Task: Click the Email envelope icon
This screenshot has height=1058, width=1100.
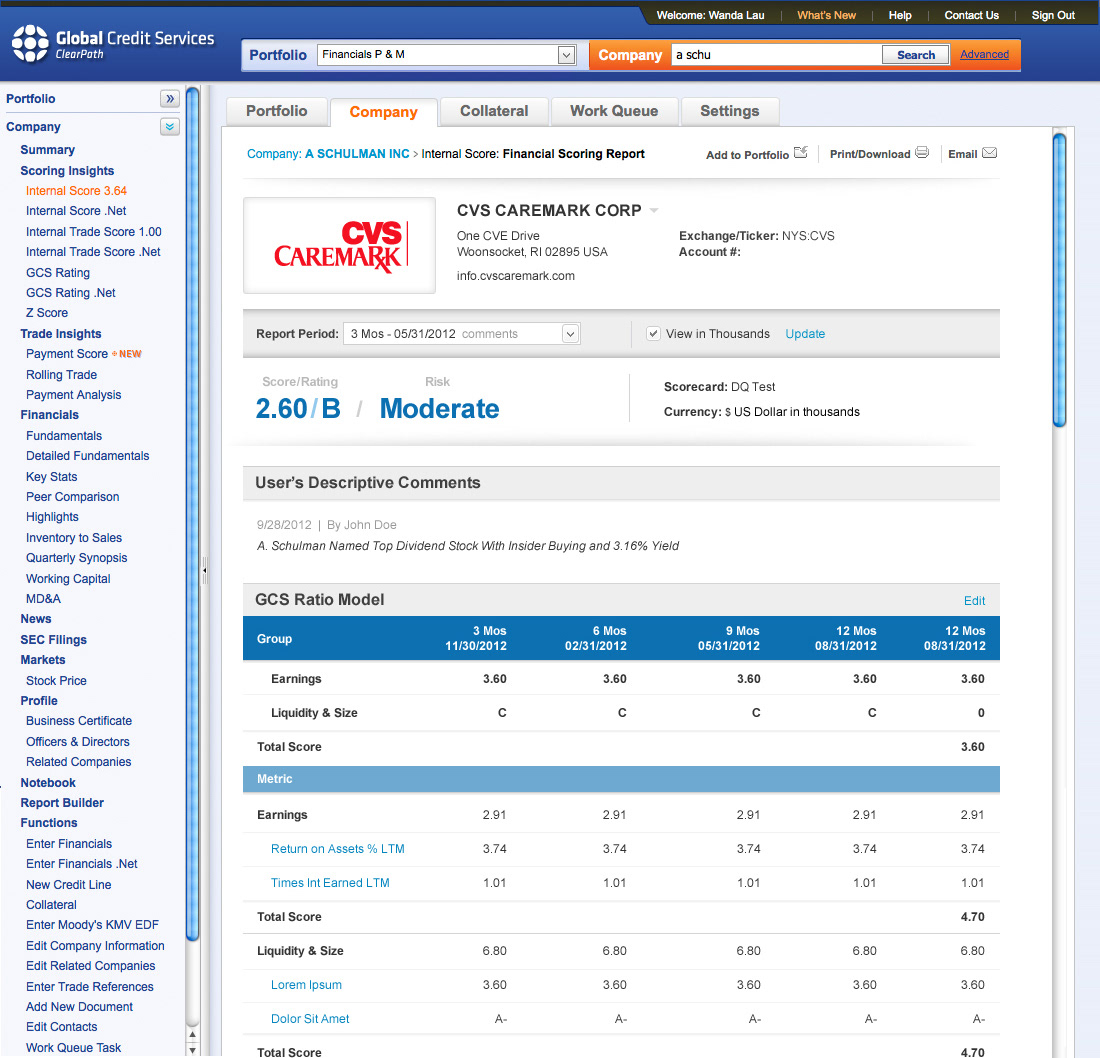Action: pos(989,153)
